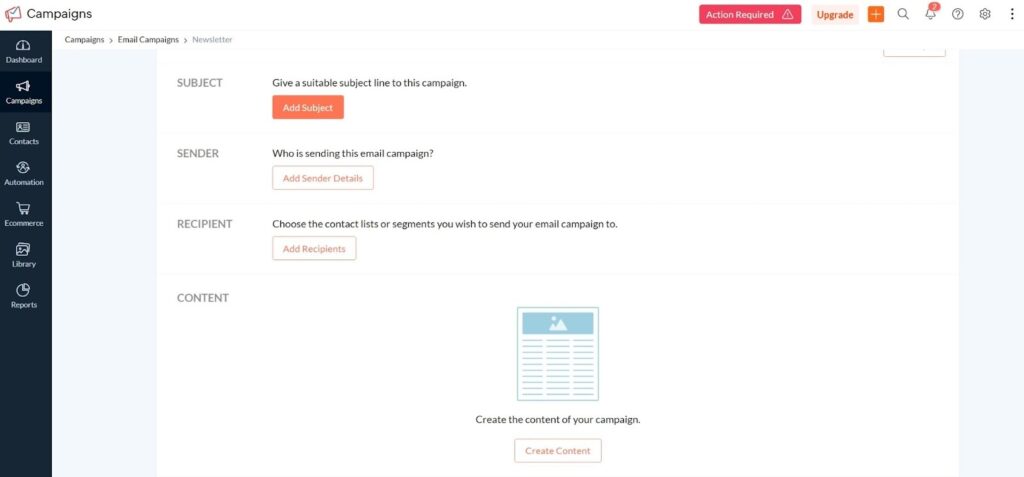Open the notifications bell
1024x477 pixels.
pos(931,15)
